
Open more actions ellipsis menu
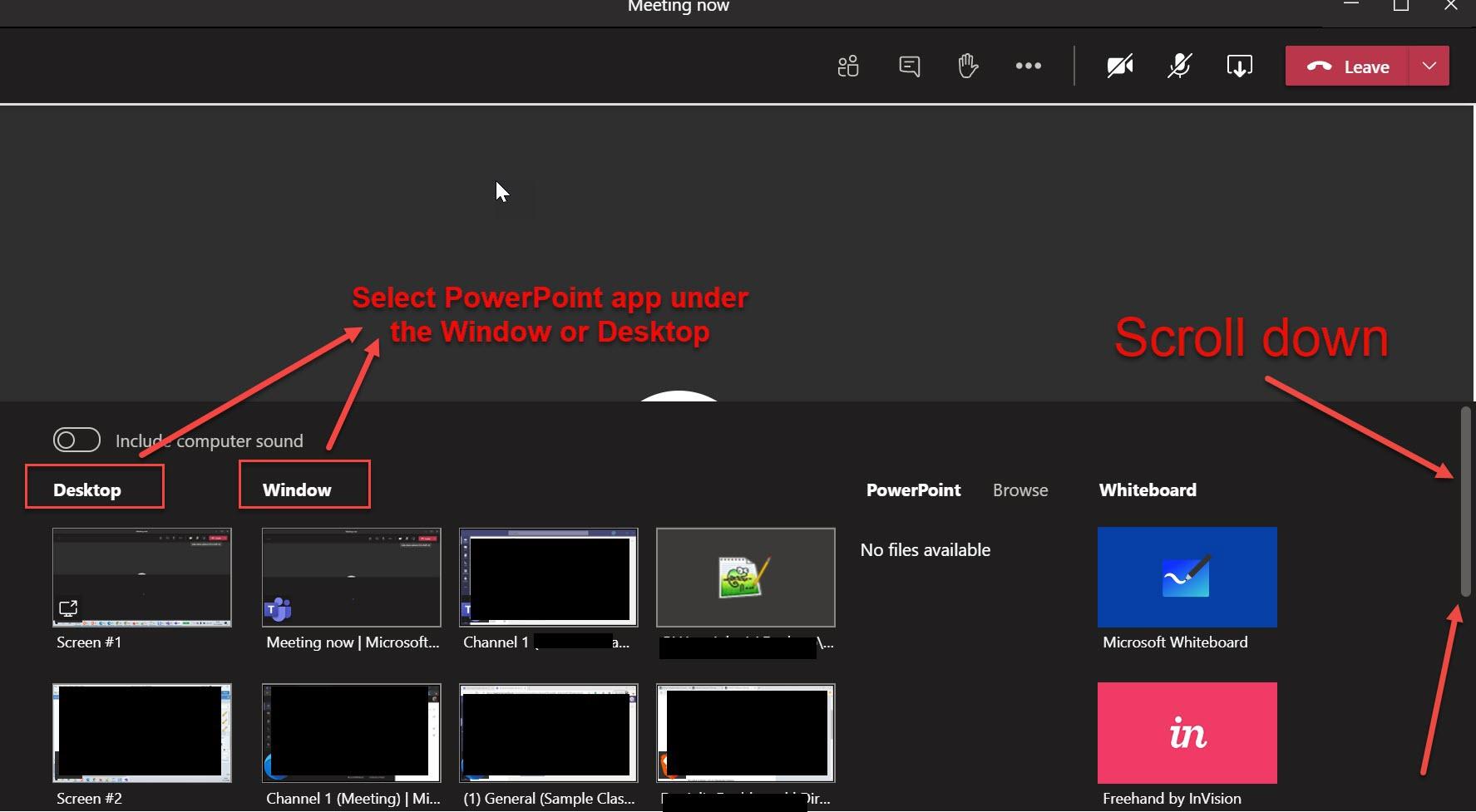[1029, 66]
